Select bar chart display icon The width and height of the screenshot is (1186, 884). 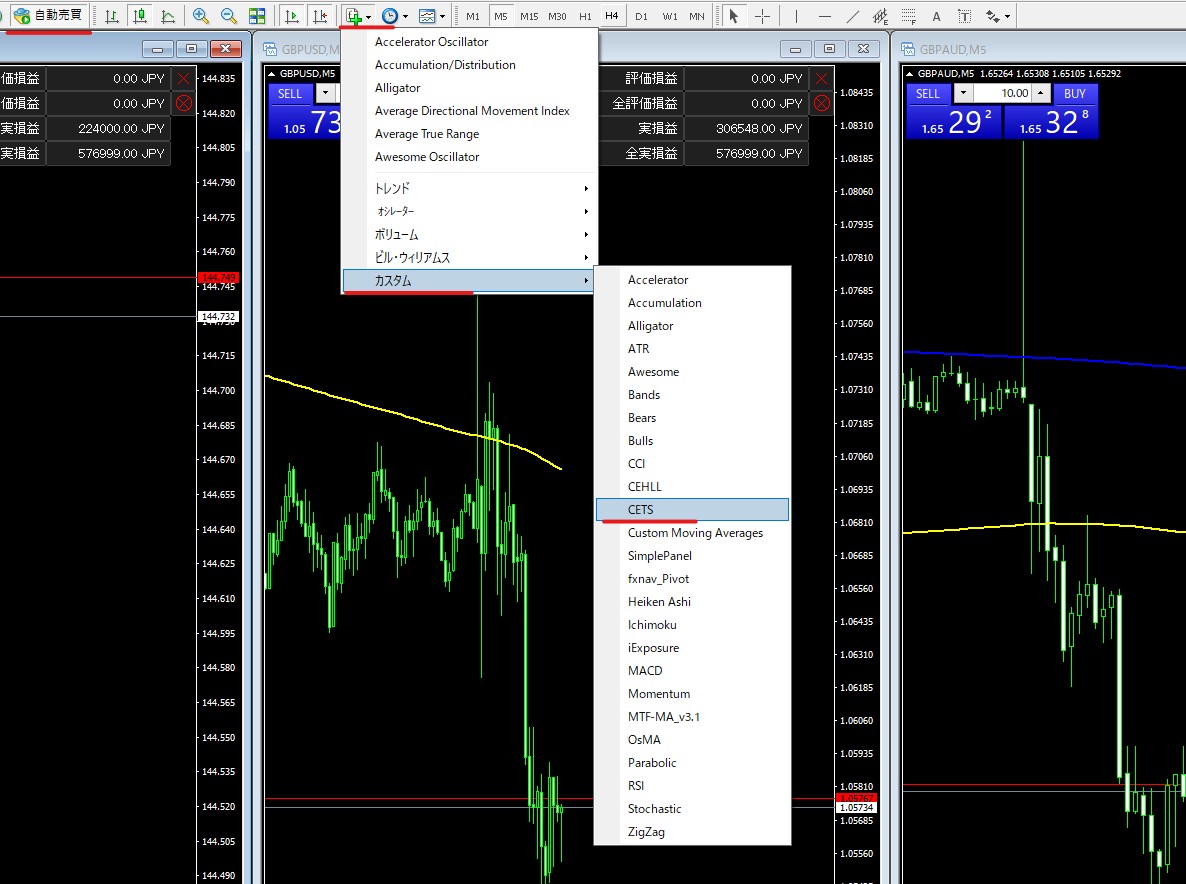click(111, 16)
